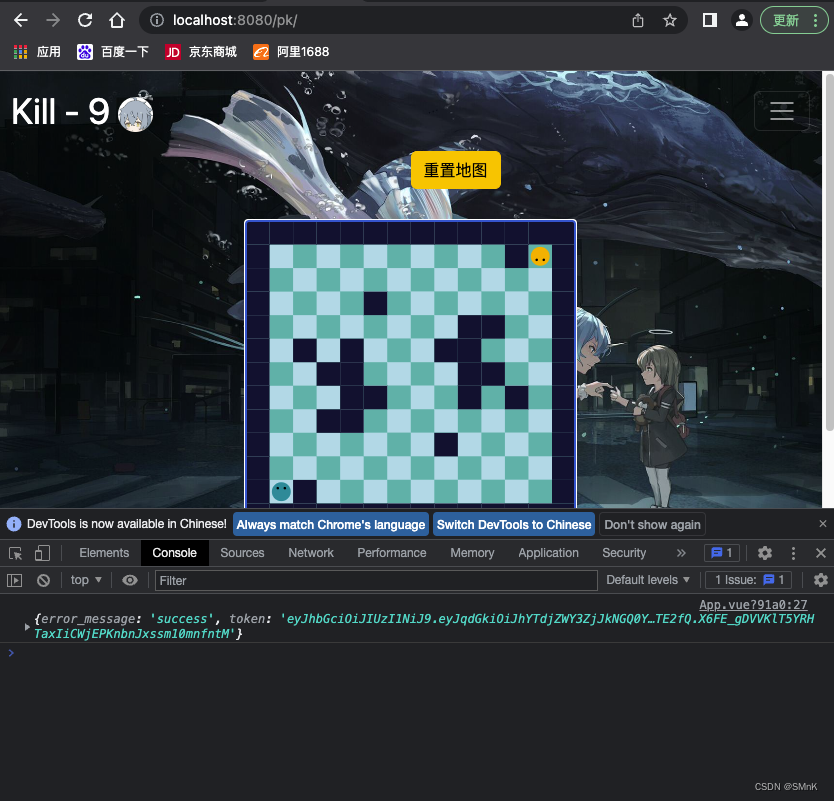Close the DevTools panel
834x801 pixels.
click(x=821, y=553)
